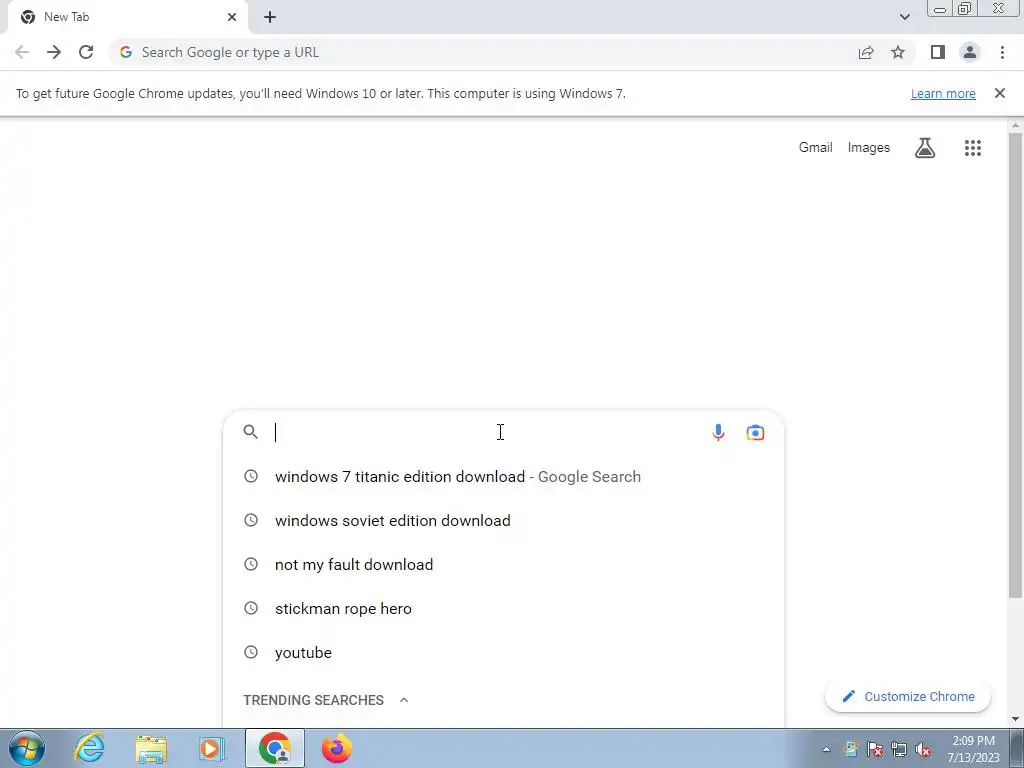Collapse the Trending Searches section
The image size is (1024, 768).
[x=404, y=700]
